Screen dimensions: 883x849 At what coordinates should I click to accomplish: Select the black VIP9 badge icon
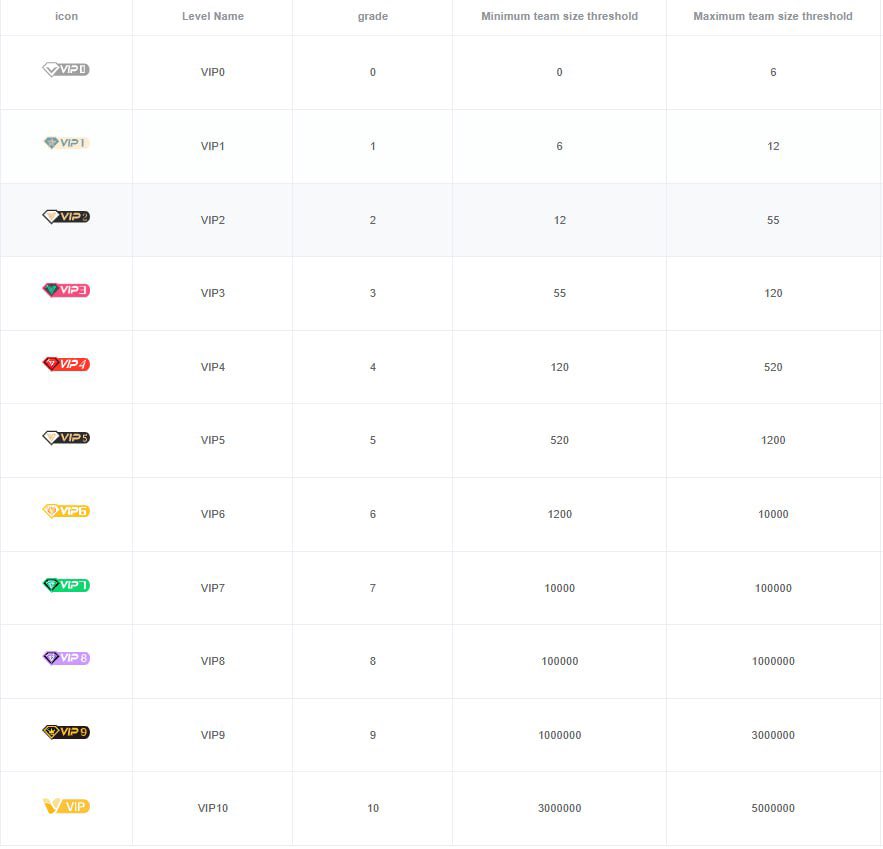point(66,731)
